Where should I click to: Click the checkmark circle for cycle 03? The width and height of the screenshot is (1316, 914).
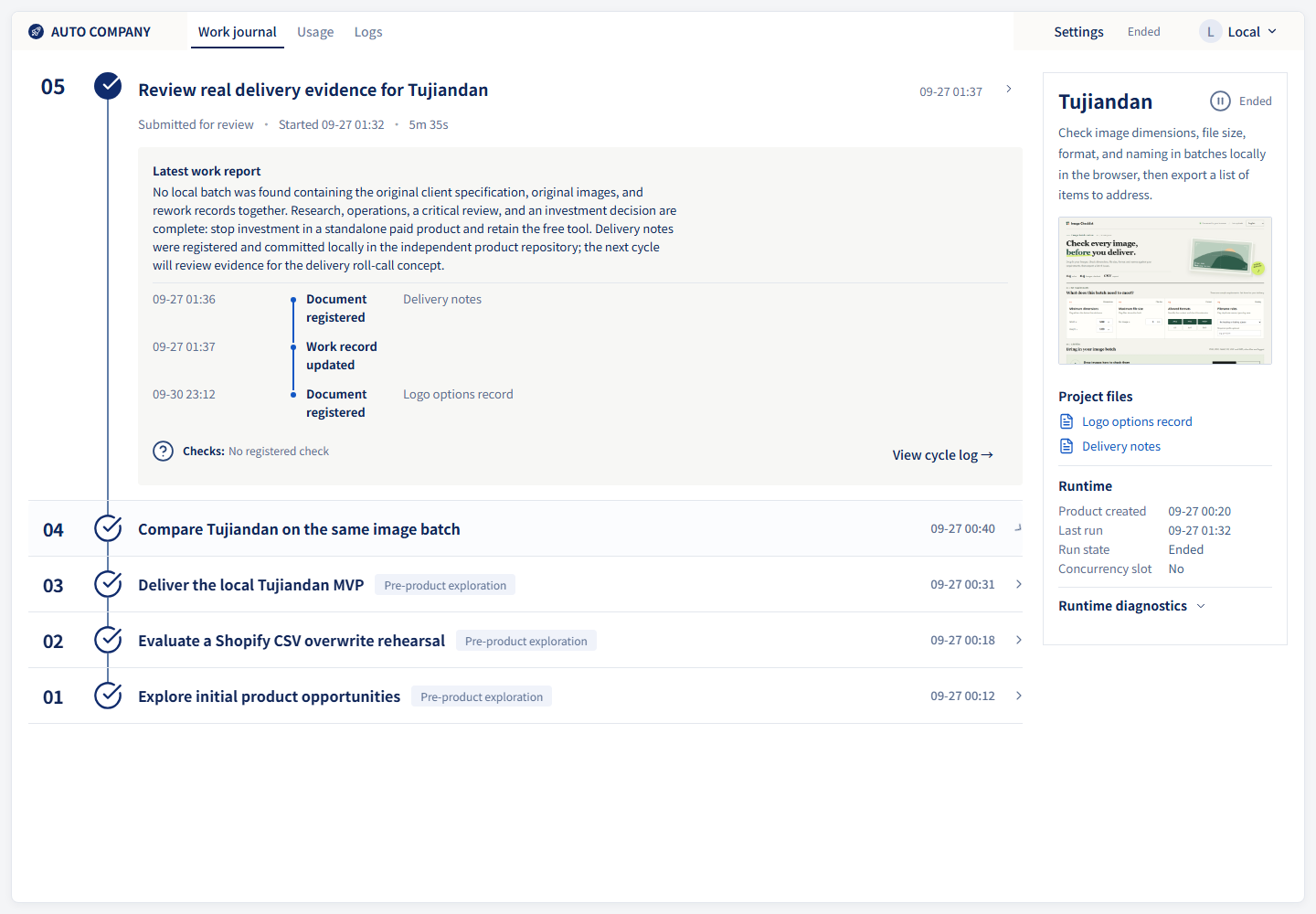point(108,584)
